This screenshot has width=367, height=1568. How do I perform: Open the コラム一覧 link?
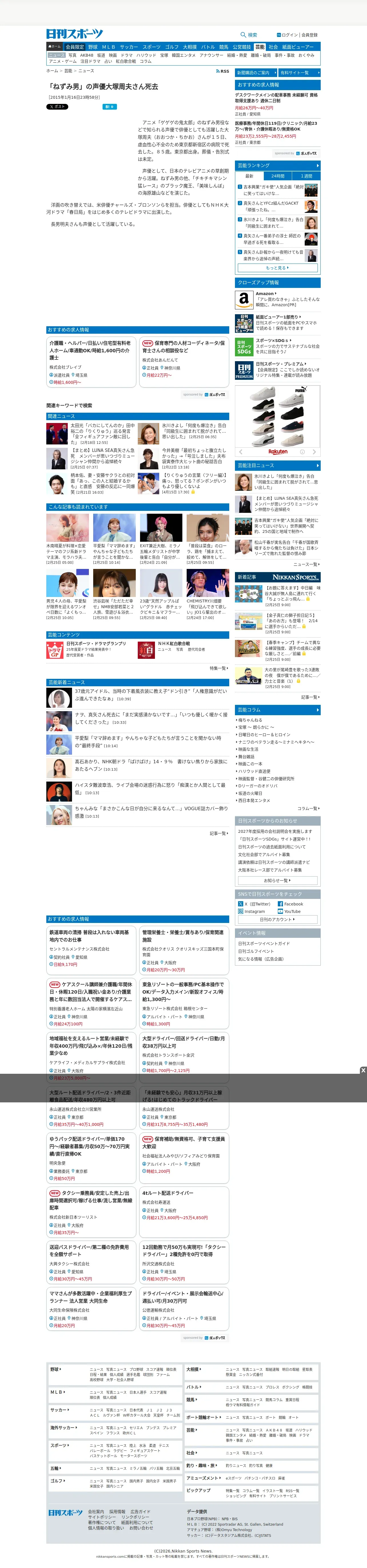309,808
